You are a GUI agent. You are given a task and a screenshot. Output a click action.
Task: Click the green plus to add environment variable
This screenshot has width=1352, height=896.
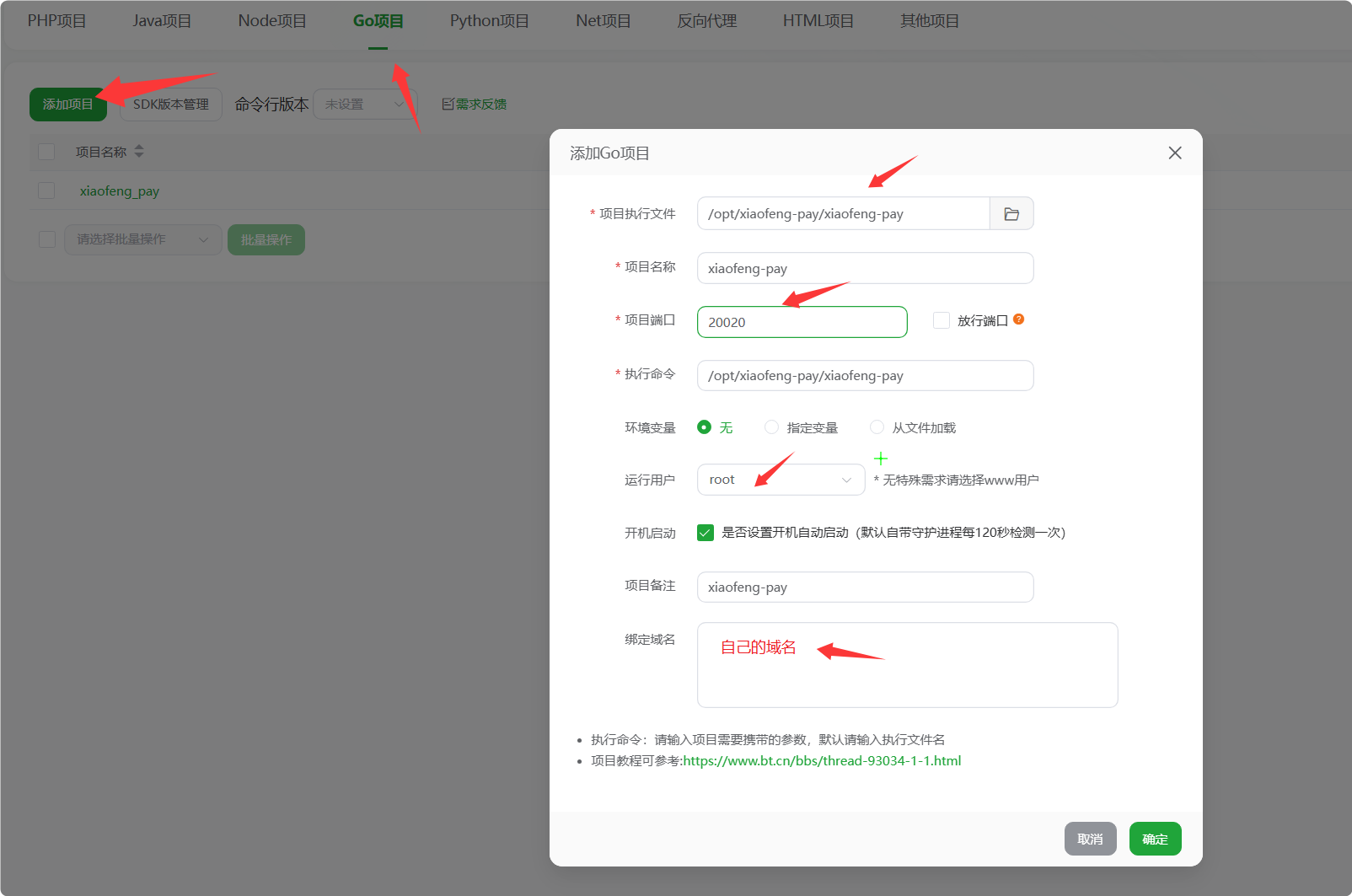click(x=880, y=458)
